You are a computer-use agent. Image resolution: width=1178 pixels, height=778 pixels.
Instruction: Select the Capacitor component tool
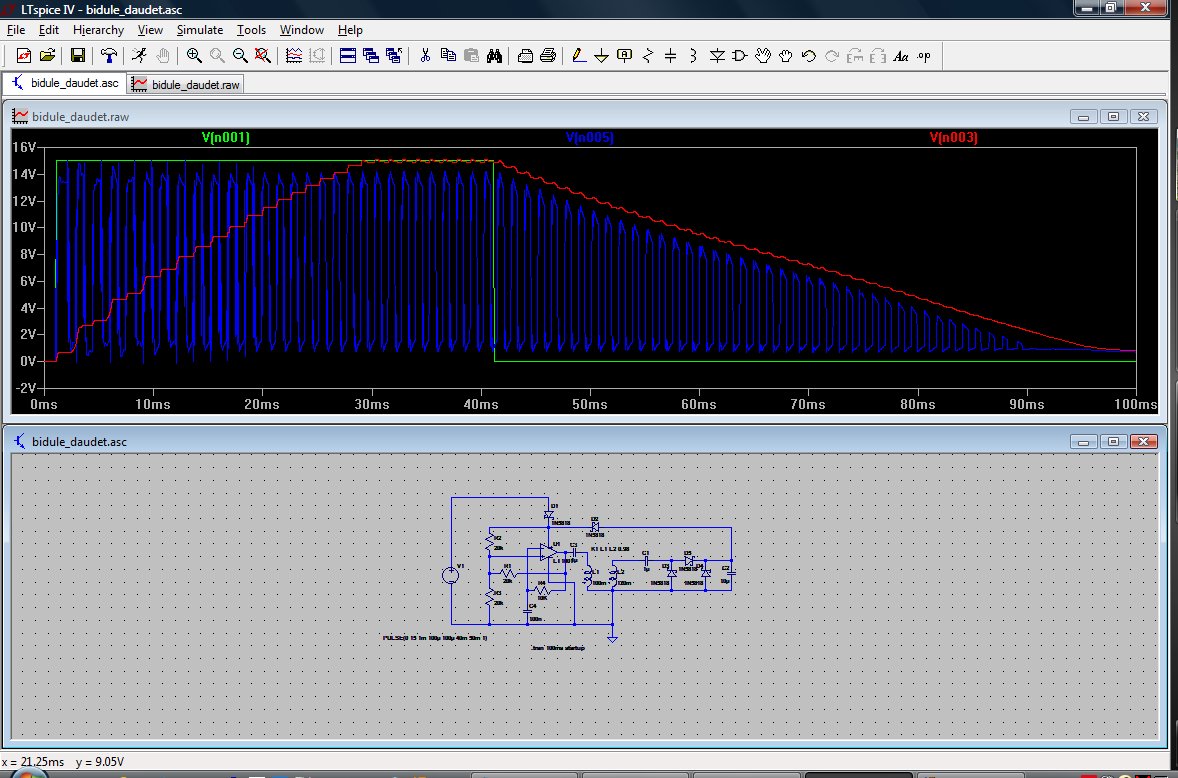click(x=670, y=56)
